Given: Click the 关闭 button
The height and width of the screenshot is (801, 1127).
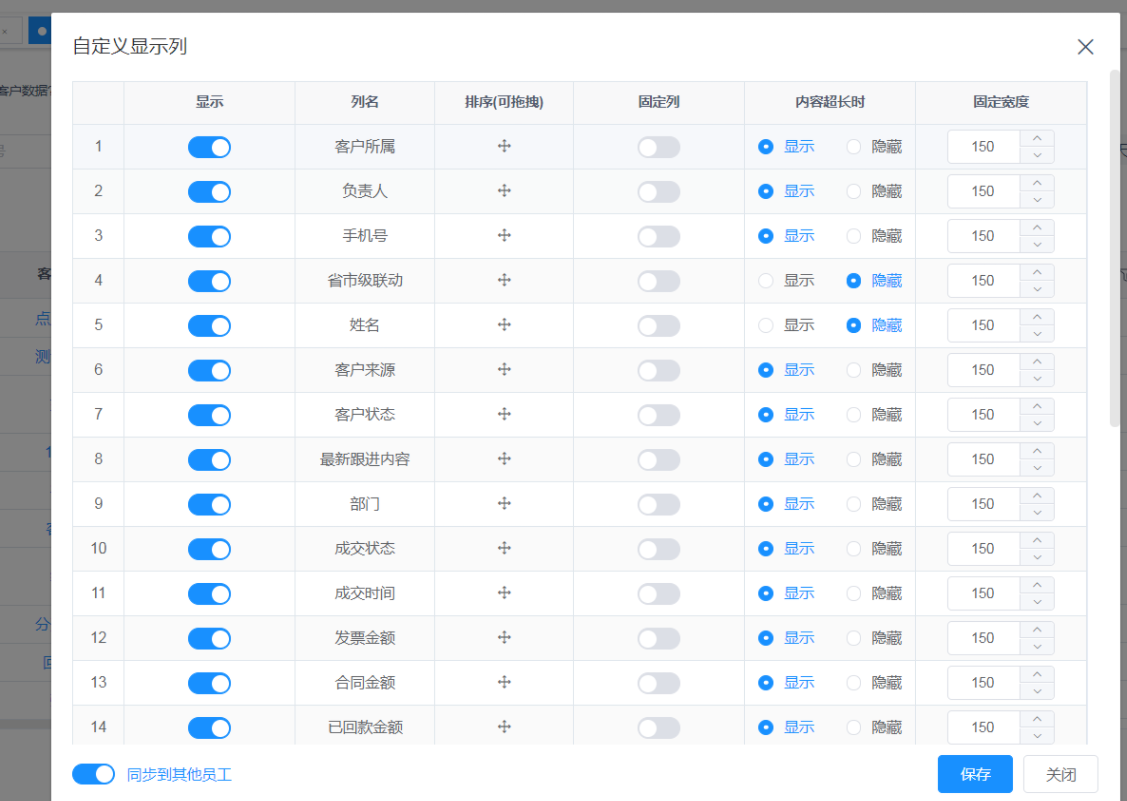Looking at the screenshot, I should tap(1061, 773).
